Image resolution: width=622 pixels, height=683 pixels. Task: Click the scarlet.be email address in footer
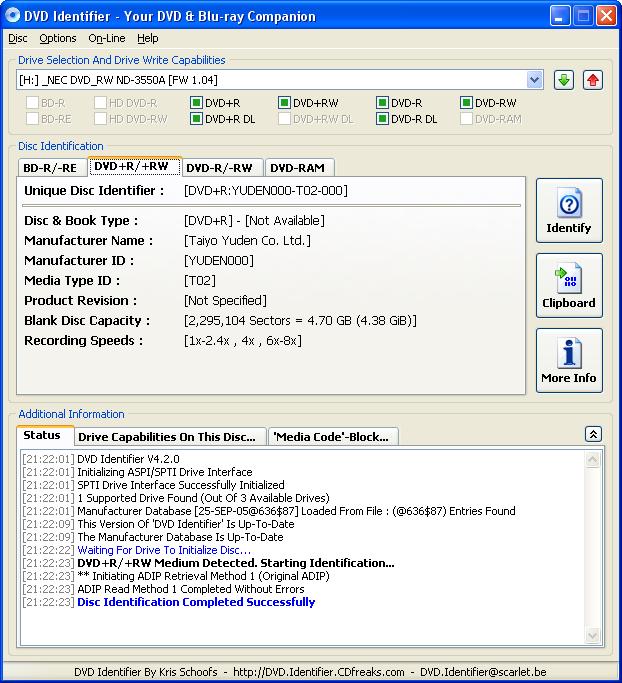pos(483,672)
